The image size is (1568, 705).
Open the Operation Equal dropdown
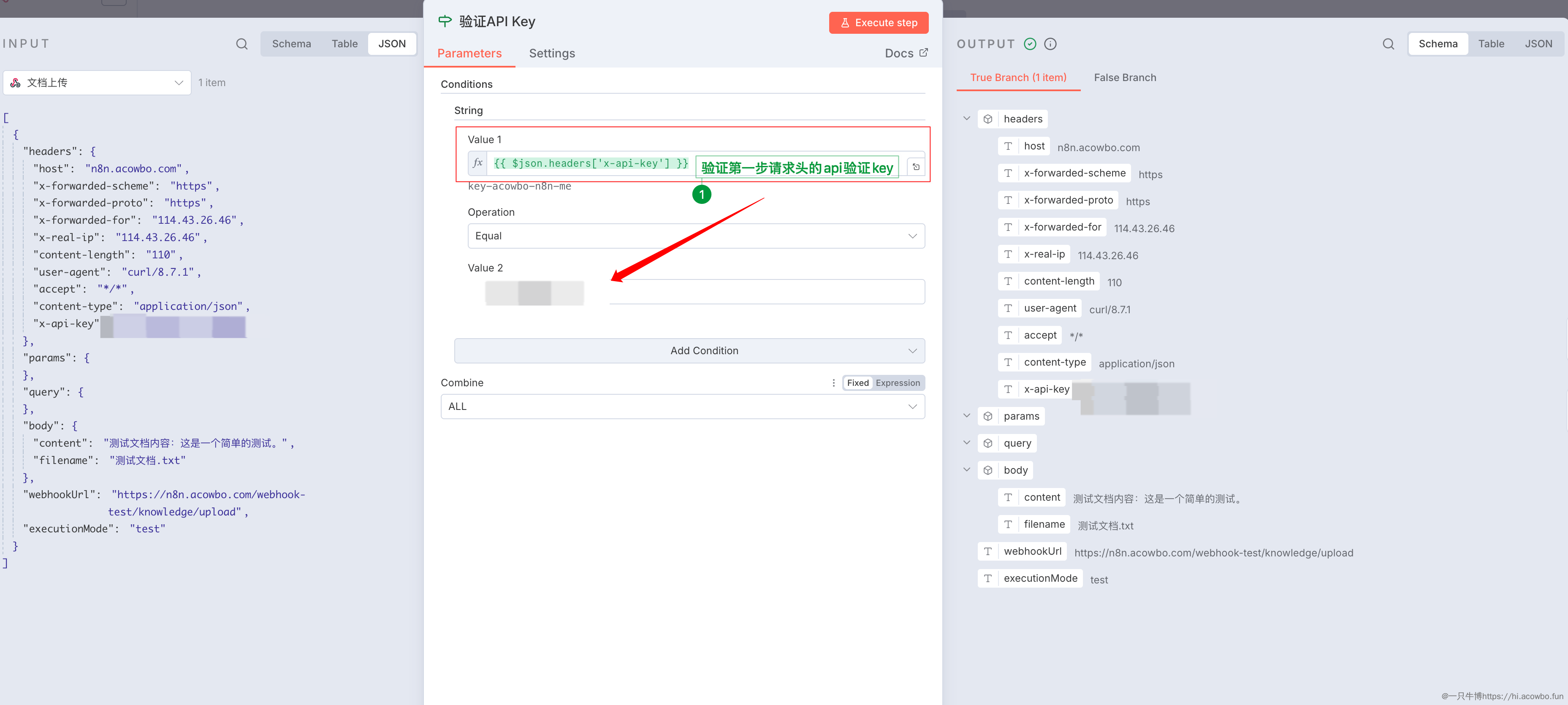696,236
